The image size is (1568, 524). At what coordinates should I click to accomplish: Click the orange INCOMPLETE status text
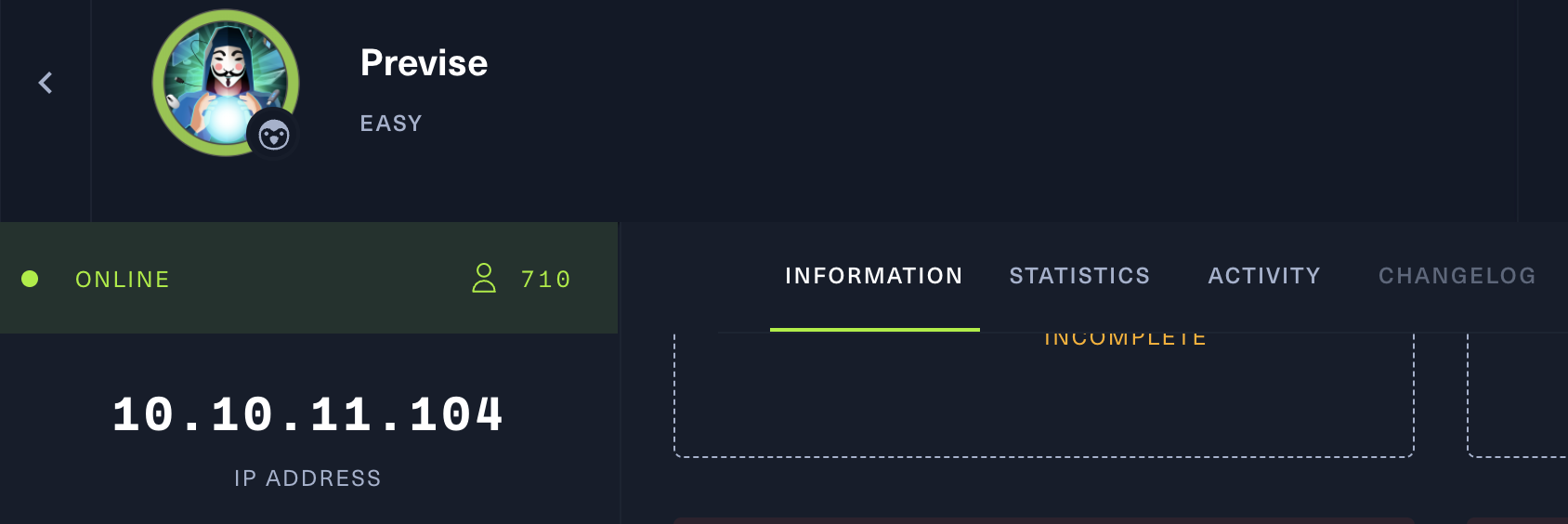click(1125, 340)
